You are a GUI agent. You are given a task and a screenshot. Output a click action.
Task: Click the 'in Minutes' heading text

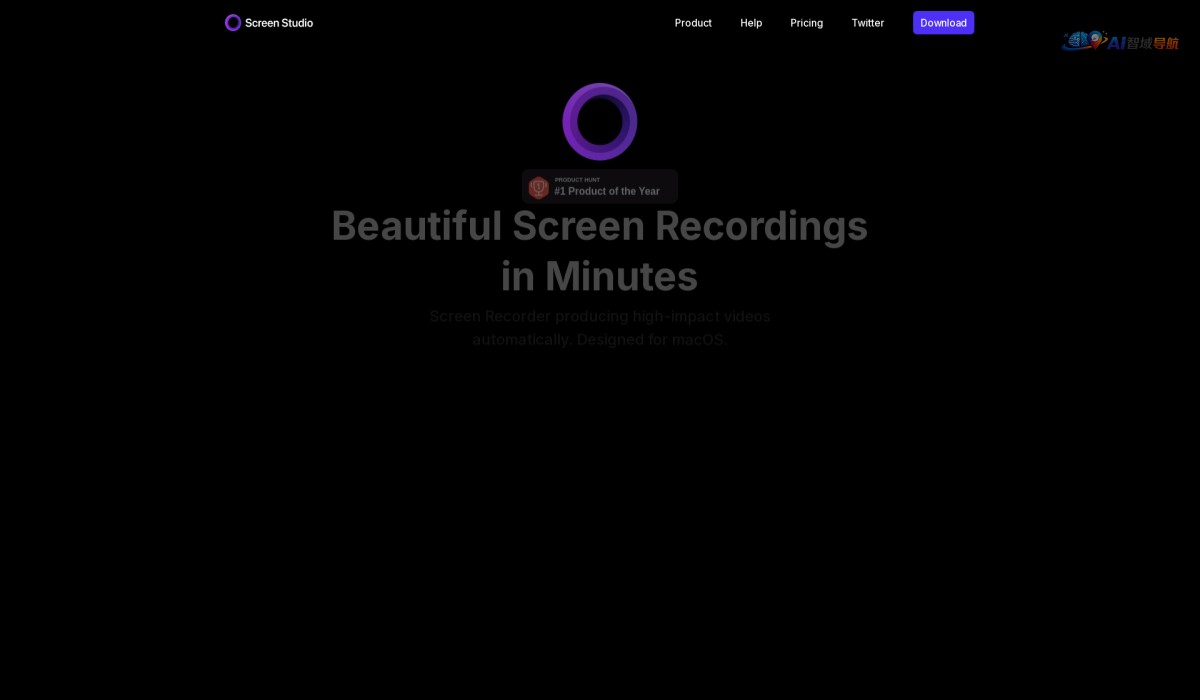click(600, 276)
